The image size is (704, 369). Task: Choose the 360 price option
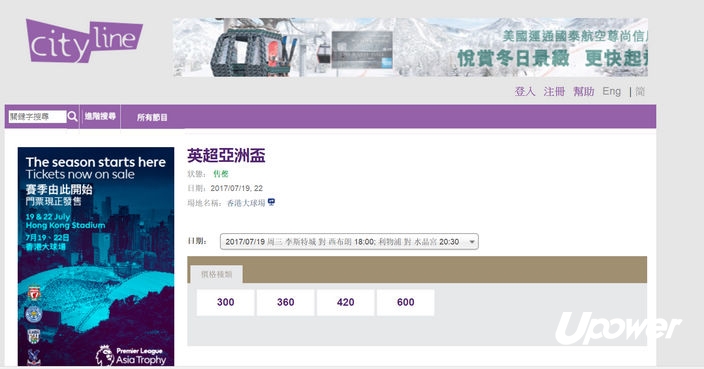coord(286,302)
